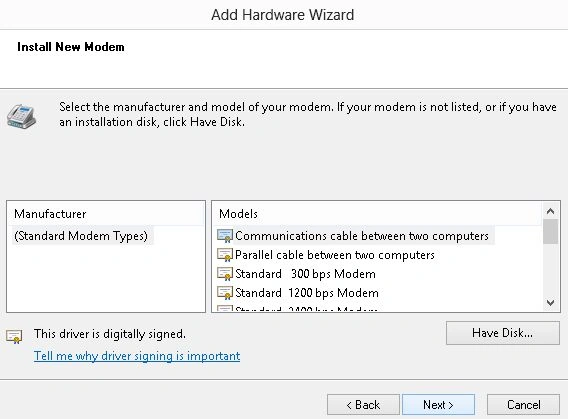Click the telephone modem icon
Viewport: 568px width, 419px height.
click(21, 116)
